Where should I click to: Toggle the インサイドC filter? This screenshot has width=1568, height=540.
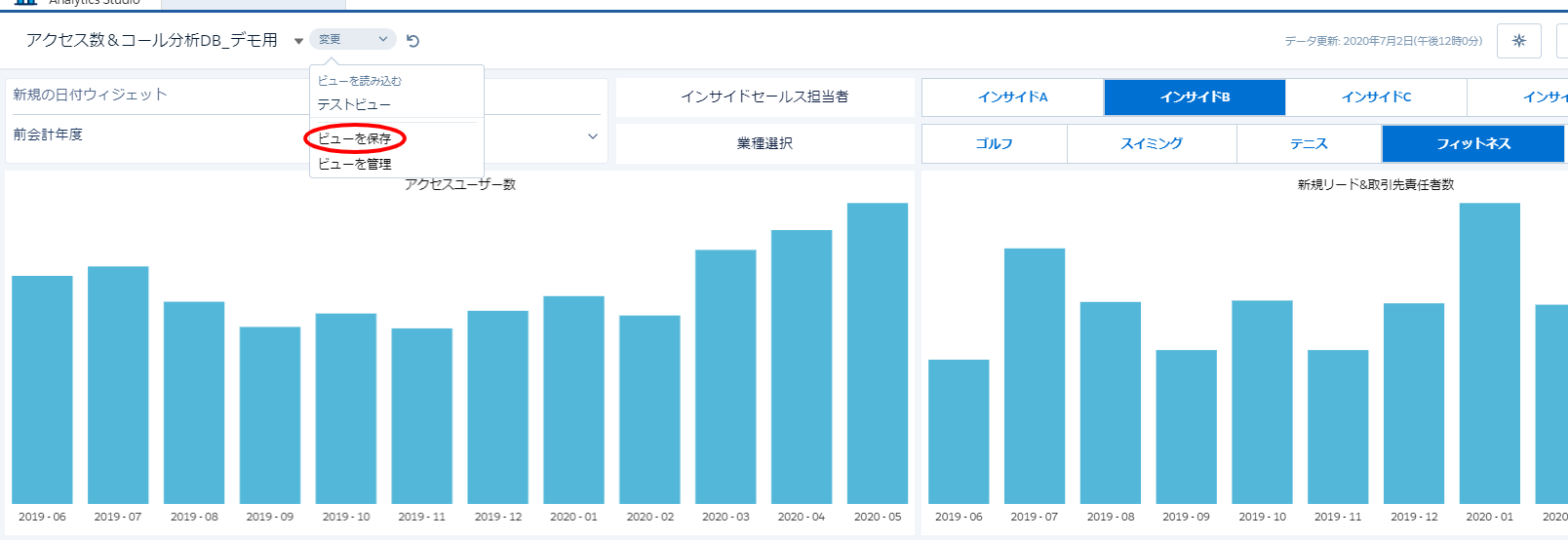click(x=1376, y=97)
